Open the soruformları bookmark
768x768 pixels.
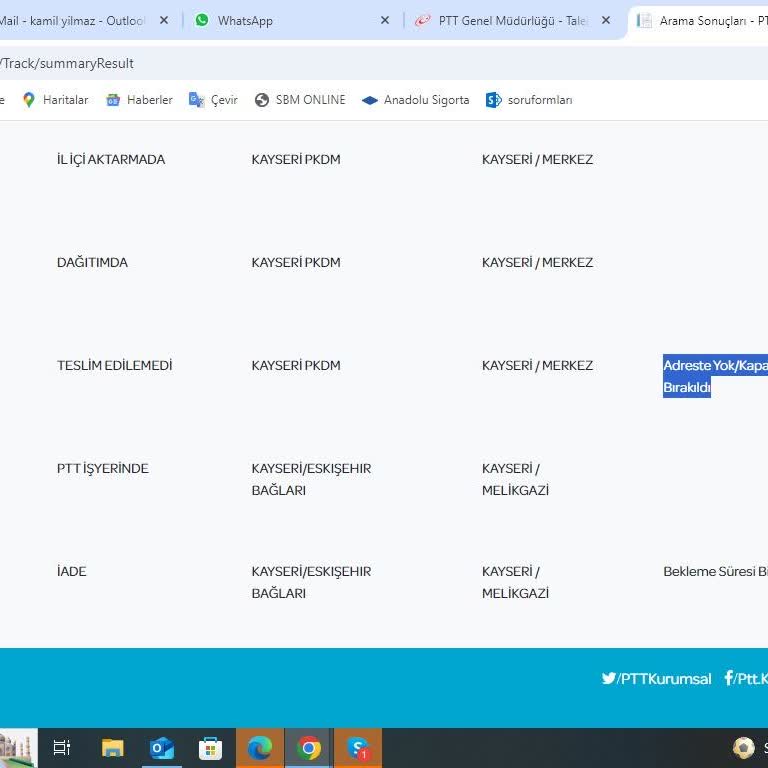point(529,100)
